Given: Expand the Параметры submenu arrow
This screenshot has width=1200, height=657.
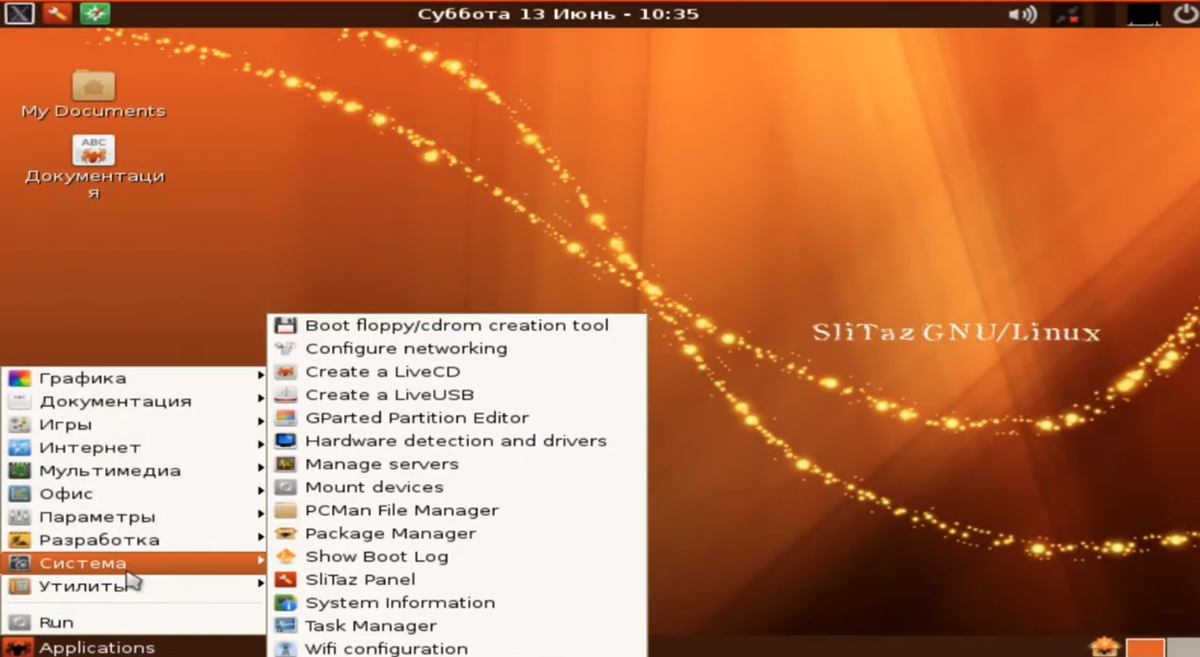Looking at the screenshot, I should pos(261,516).
